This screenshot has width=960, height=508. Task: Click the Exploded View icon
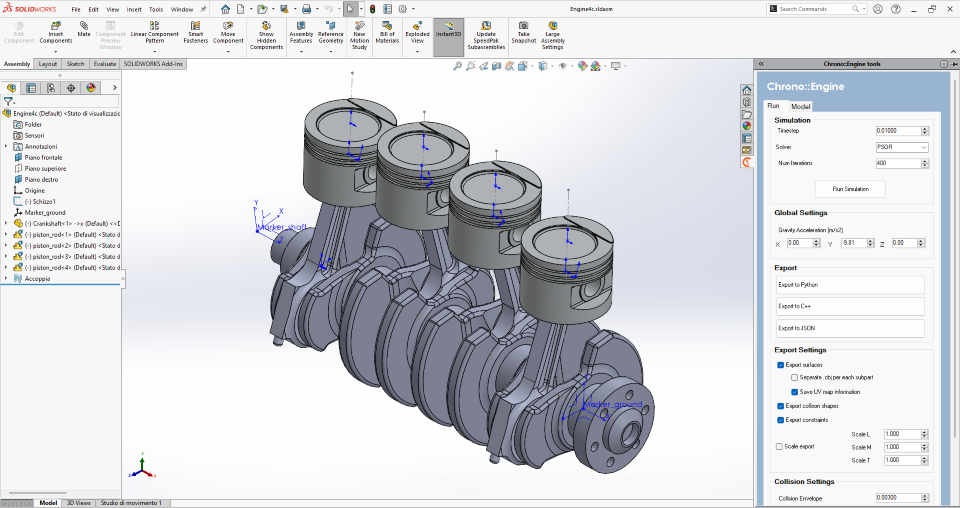[417, 29]
